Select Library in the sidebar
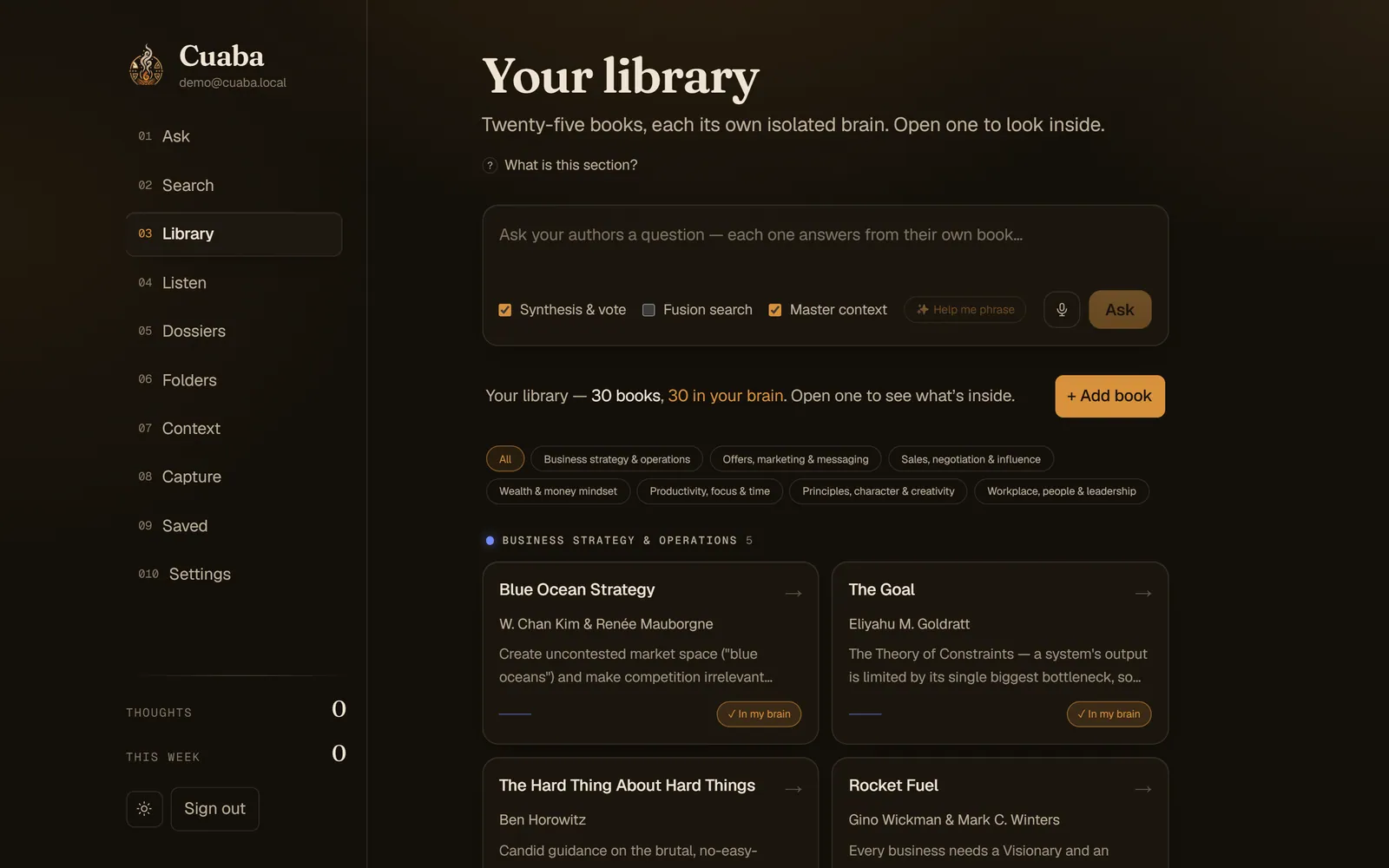Viewport: 1389px width, 868px height. [x=234, y=234]
